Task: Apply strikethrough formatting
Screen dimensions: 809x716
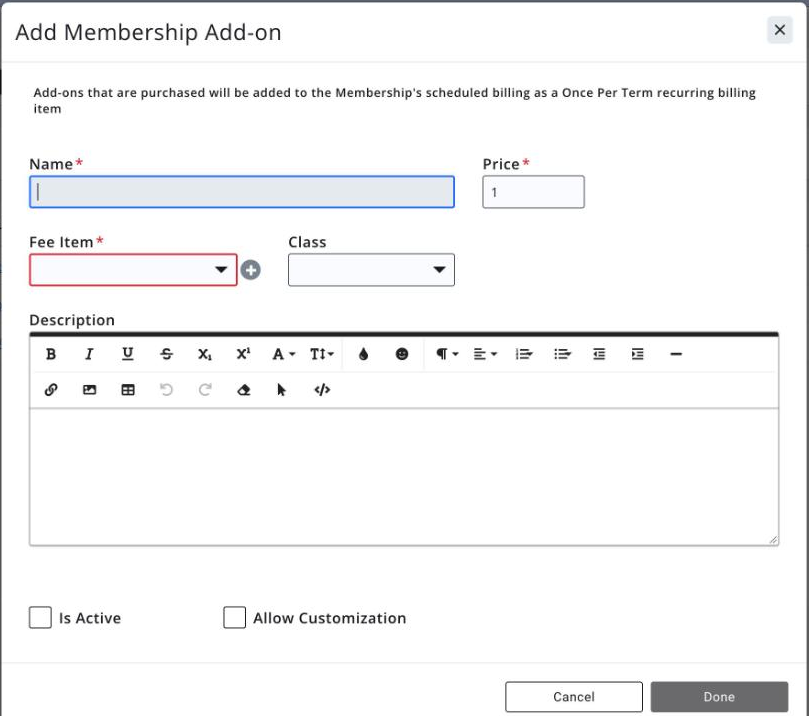Action: coord(166,354)
